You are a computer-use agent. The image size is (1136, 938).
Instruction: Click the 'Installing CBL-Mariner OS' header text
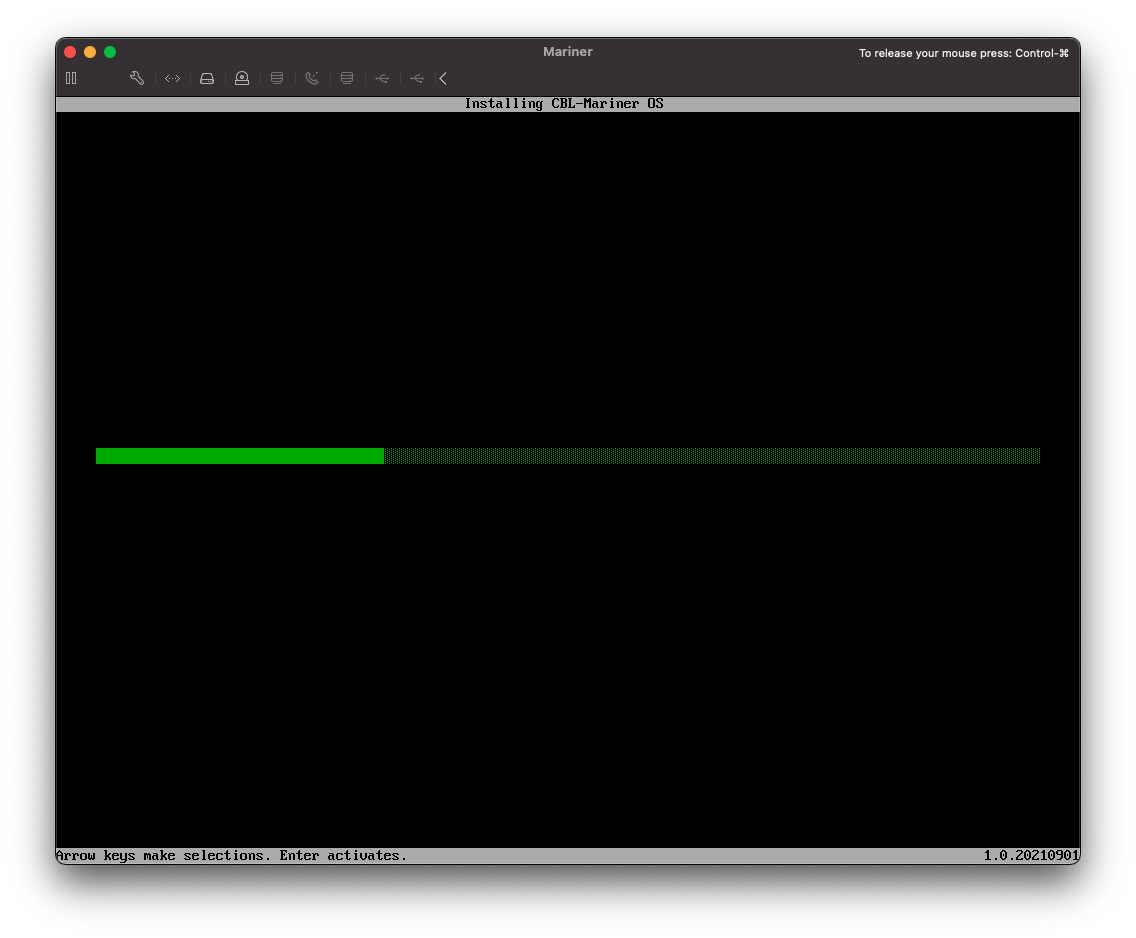564,104
